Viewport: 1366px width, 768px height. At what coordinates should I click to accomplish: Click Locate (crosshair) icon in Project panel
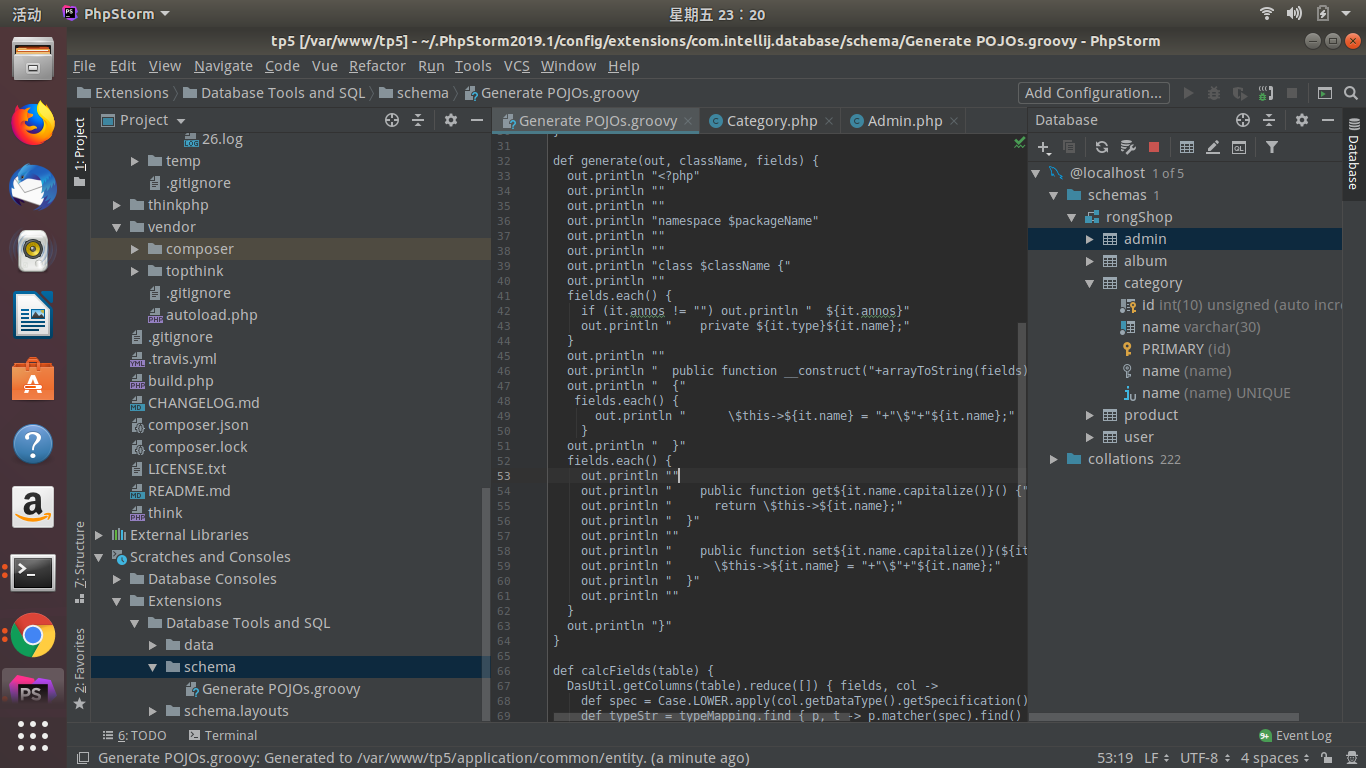(x=392, y=120)
